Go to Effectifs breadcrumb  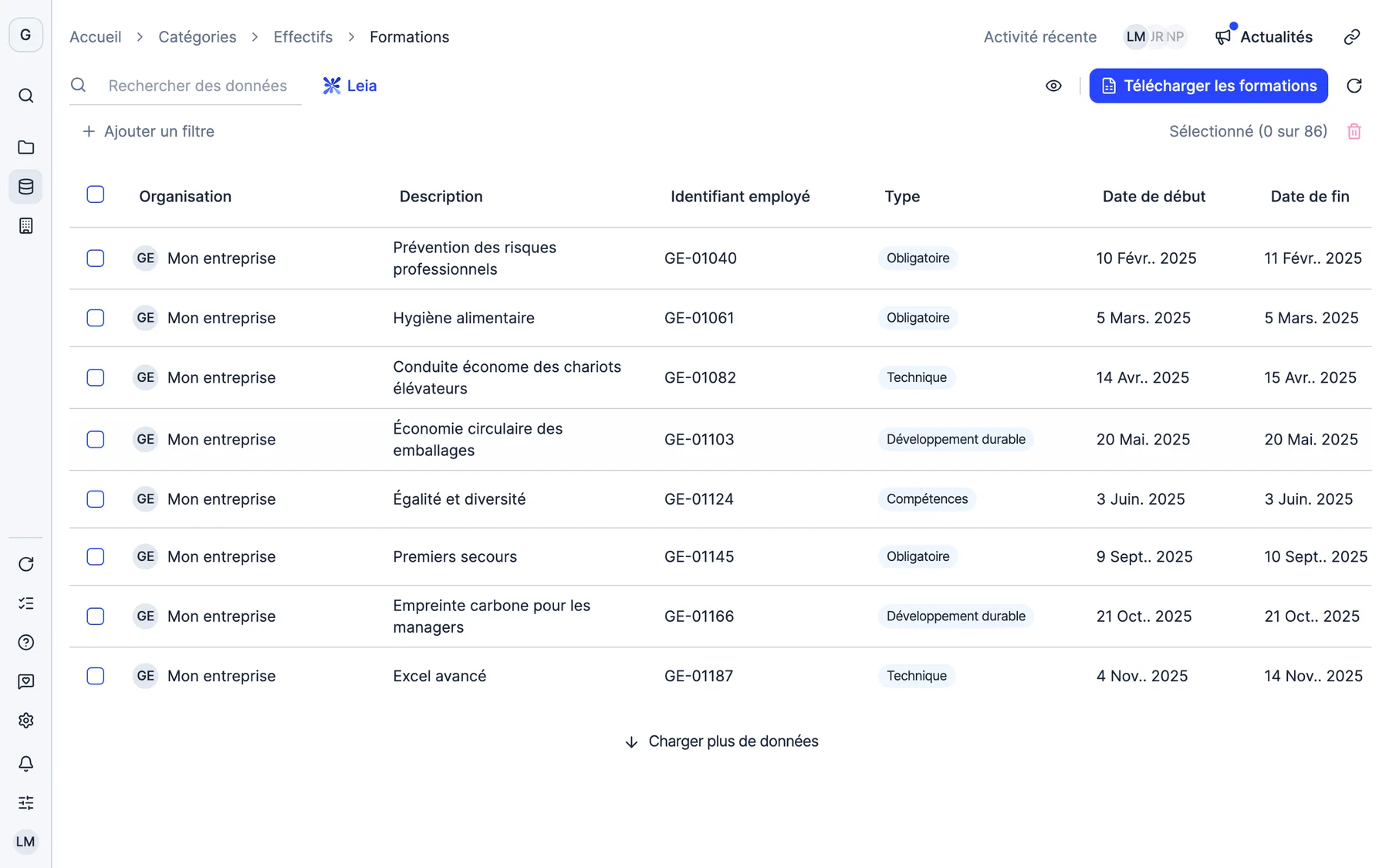click(x=303, y=37)
